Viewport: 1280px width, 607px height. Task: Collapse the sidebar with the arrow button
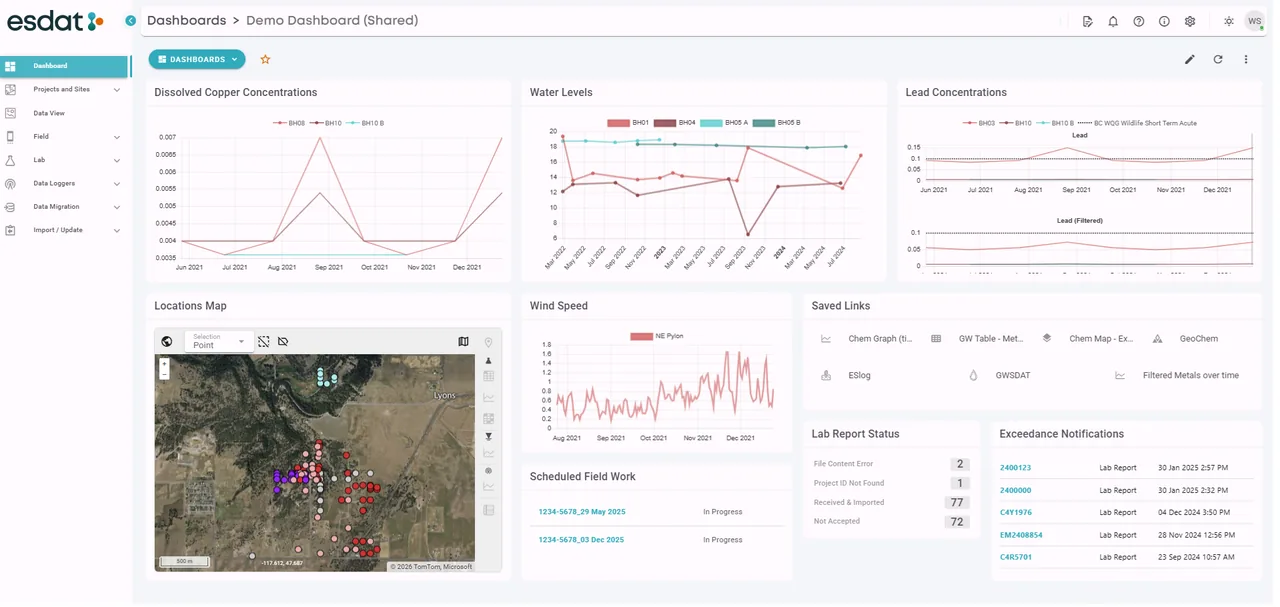(131, 21)
